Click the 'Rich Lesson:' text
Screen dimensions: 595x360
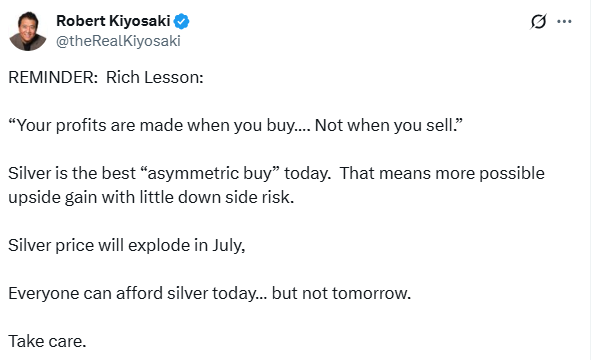[x=155, y=77]
